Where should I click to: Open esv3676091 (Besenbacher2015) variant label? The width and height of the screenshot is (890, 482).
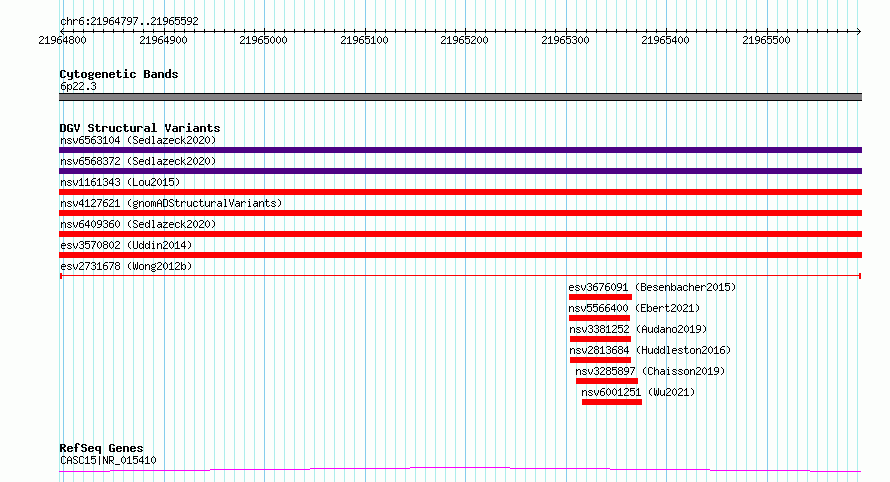[x=652, y=287]
